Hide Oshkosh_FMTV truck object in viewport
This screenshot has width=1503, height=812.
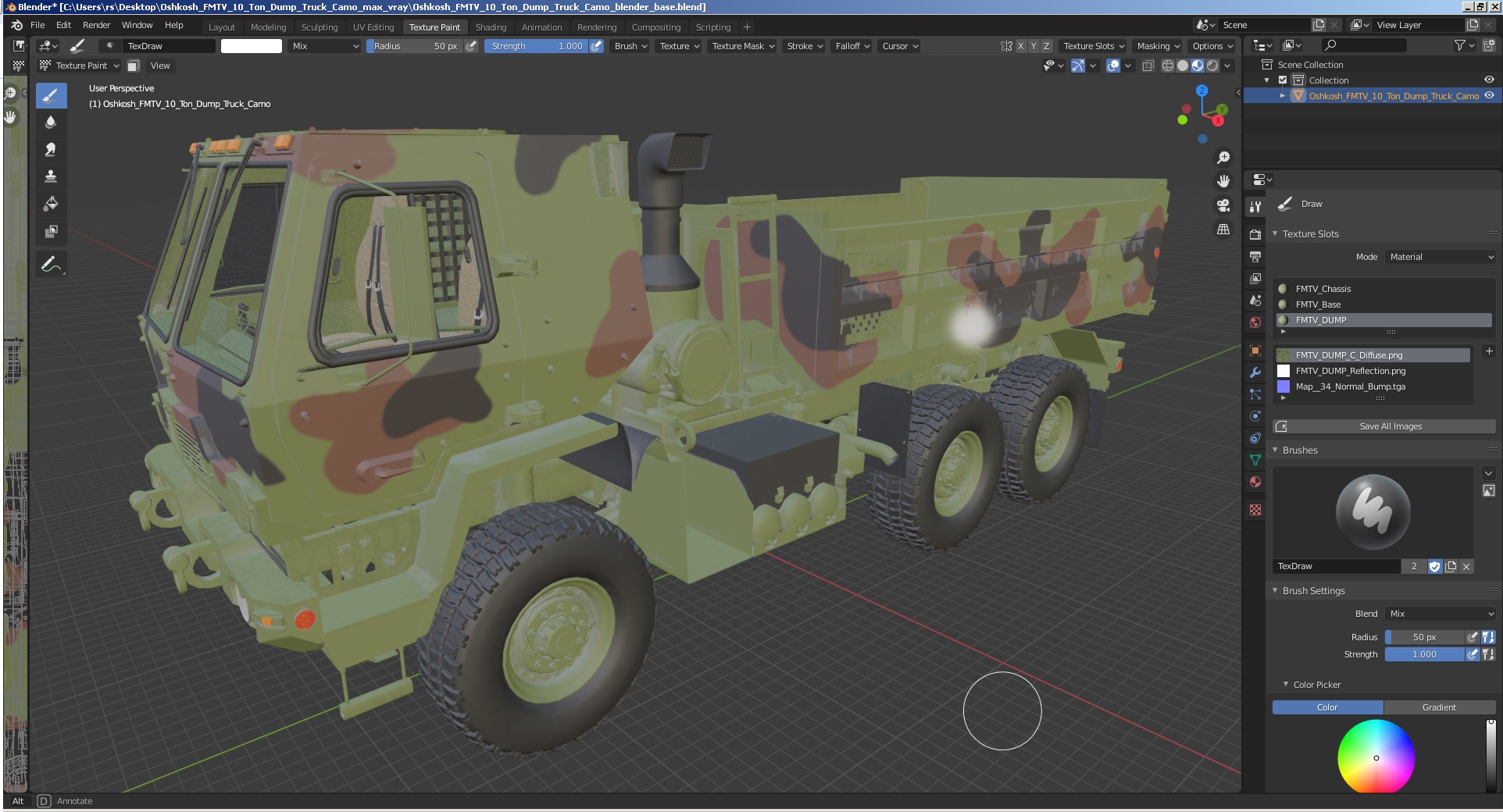[x=1489, y=95]
